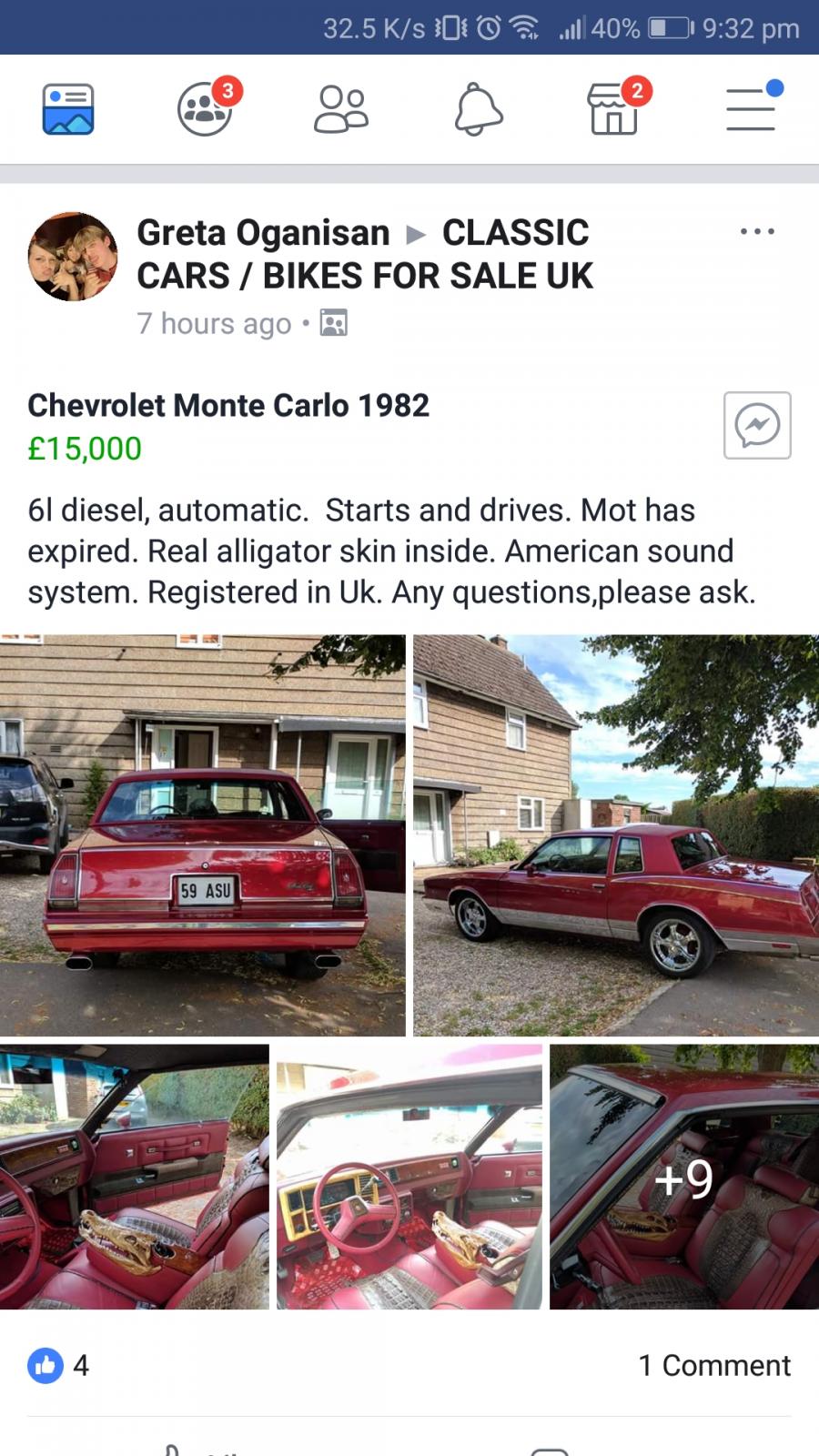Viewport: 819px width, 1456px height.
Task: Open the post options three-dot menu
Action: (757, 232)
